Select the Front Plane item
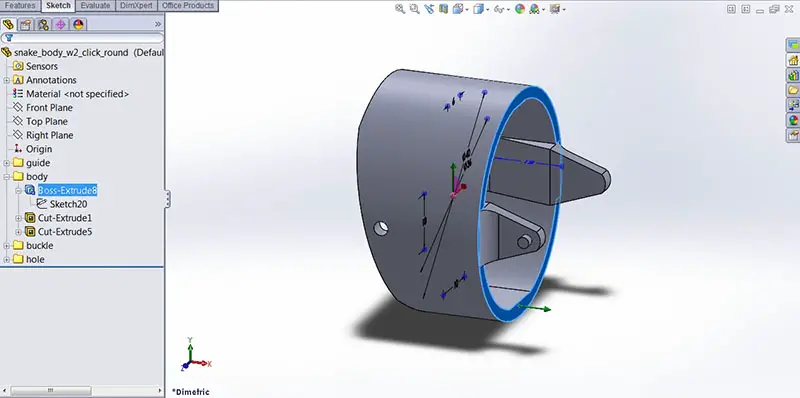 tap(49, 108)
